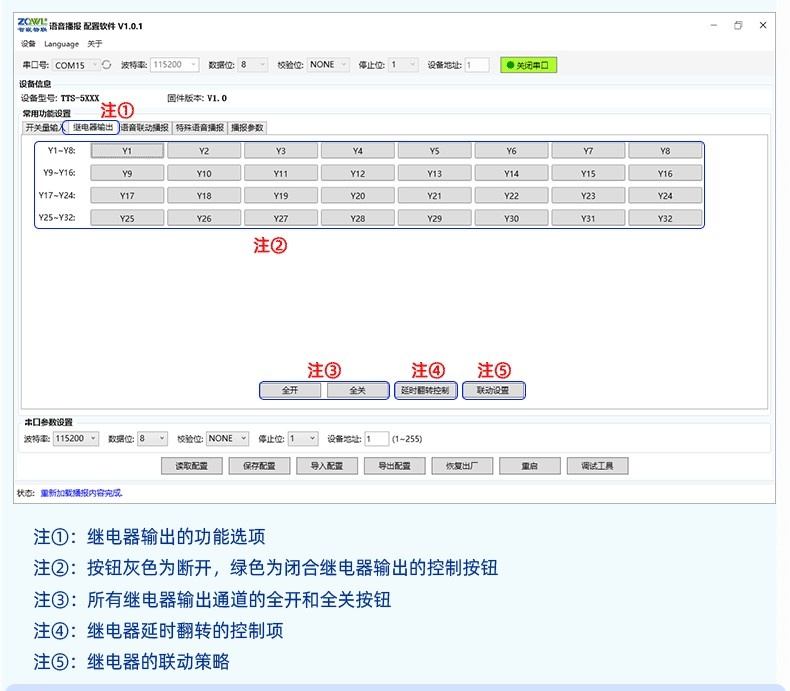Open 联动设置 linkage settings
This screenshot has width=790, height=691.
point(493,390)
